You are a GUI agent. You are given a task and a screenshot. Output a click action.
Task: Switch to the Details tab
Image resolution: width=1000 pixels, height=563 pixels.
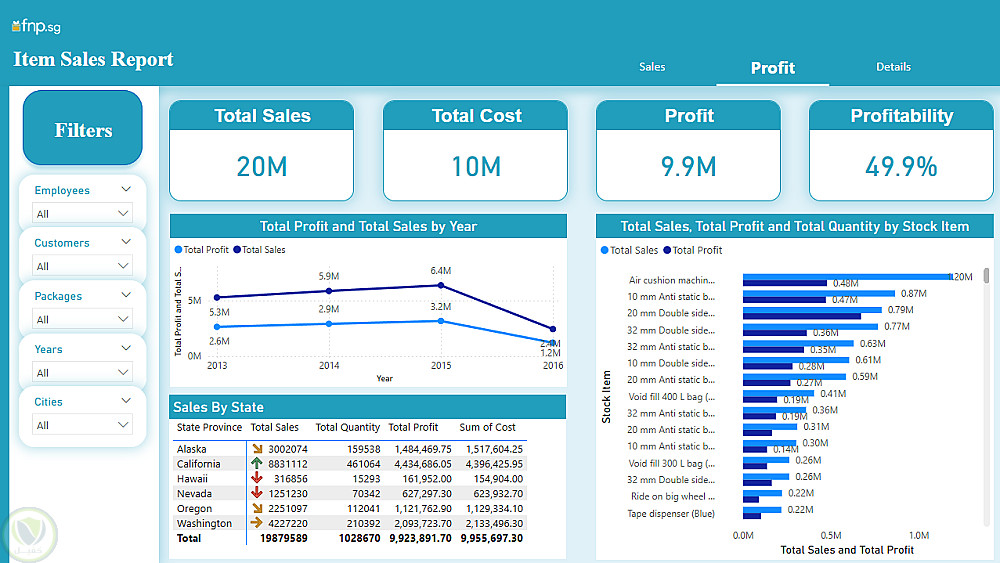tap(893, 67)
